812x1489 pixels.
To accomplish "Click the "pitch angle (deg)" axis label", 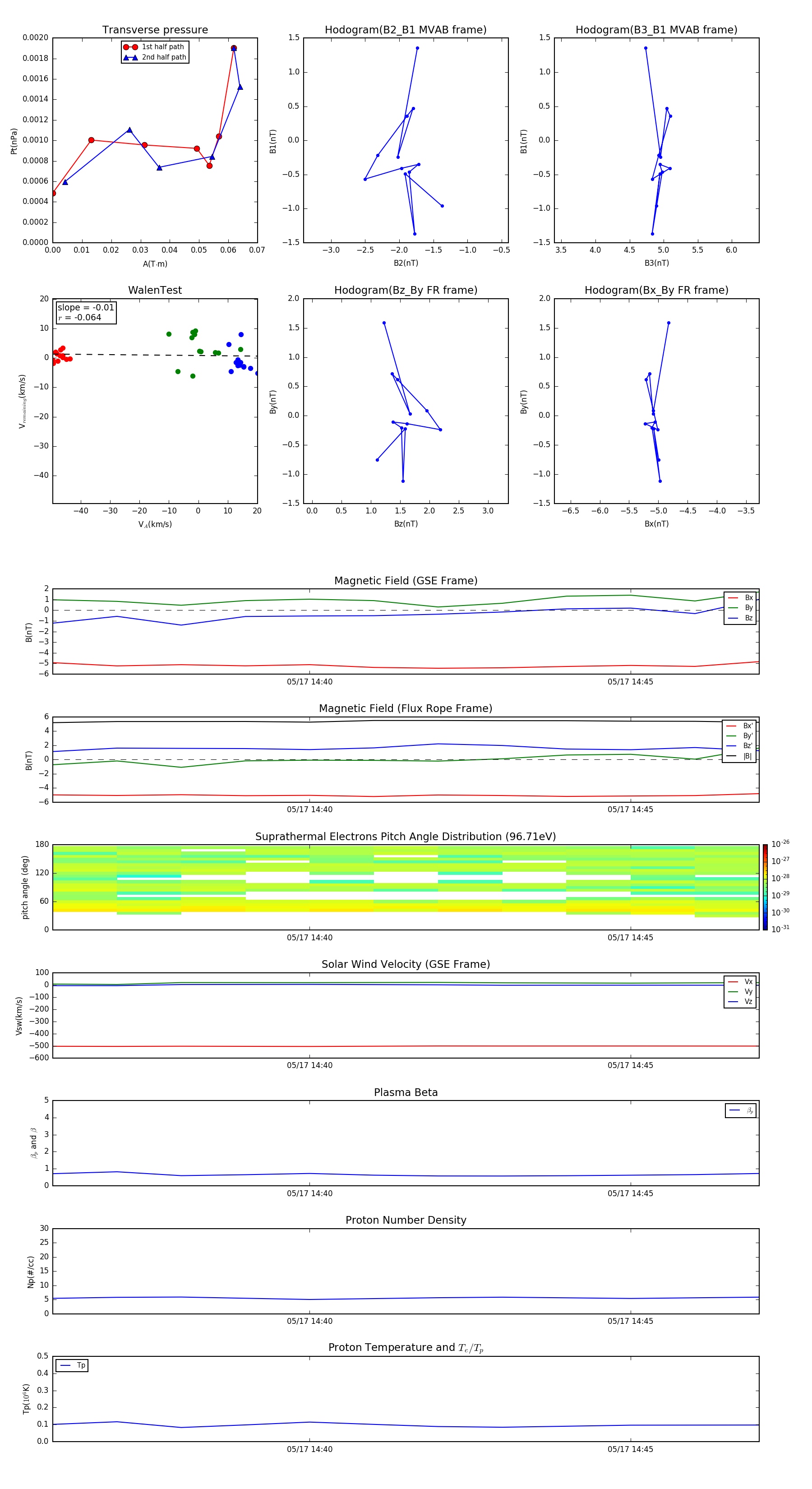I will click(x=25, y=887).
